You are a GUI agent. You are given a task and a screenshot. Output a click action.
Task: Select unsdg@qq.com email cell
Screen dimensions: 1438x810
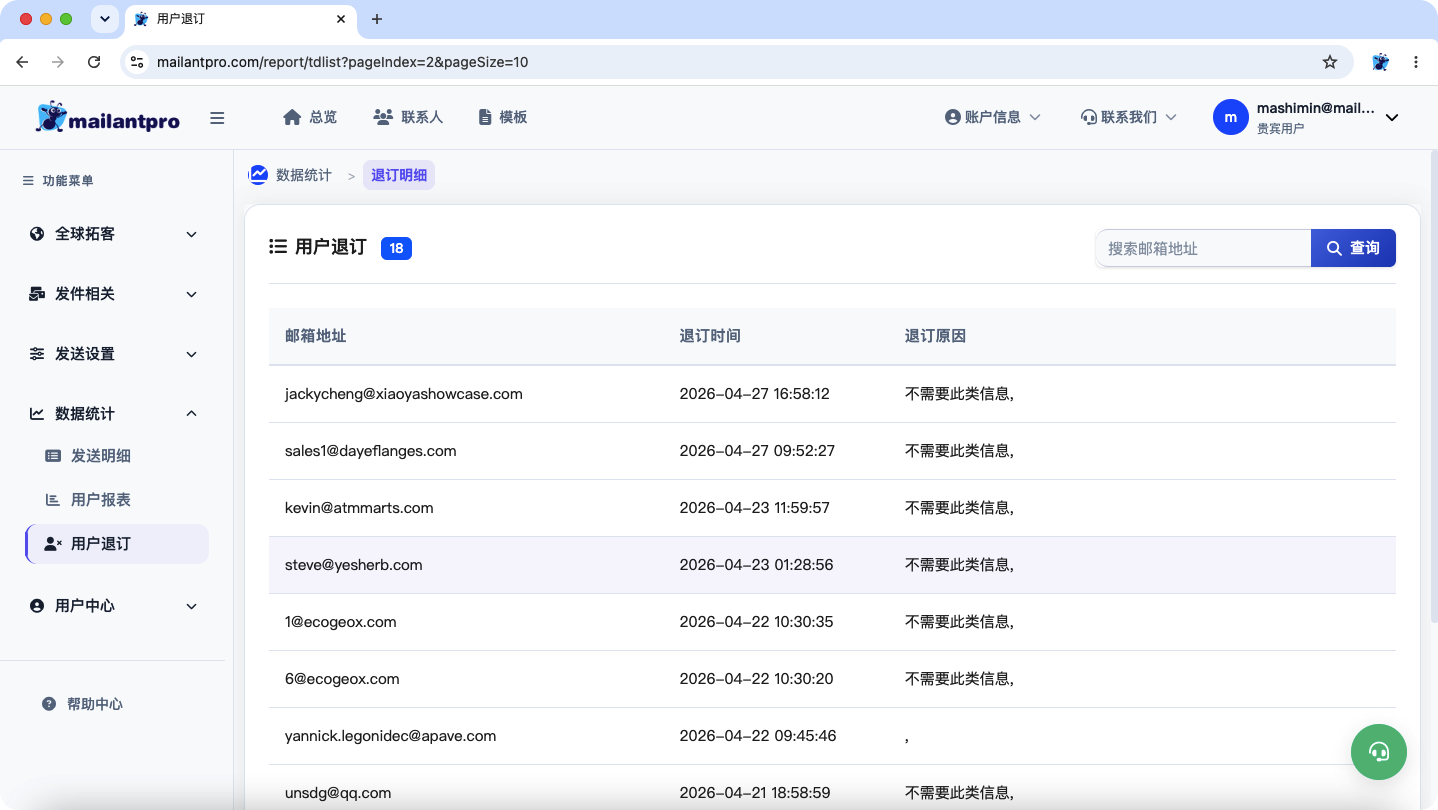pyautogui.click(x=338, y=793)
